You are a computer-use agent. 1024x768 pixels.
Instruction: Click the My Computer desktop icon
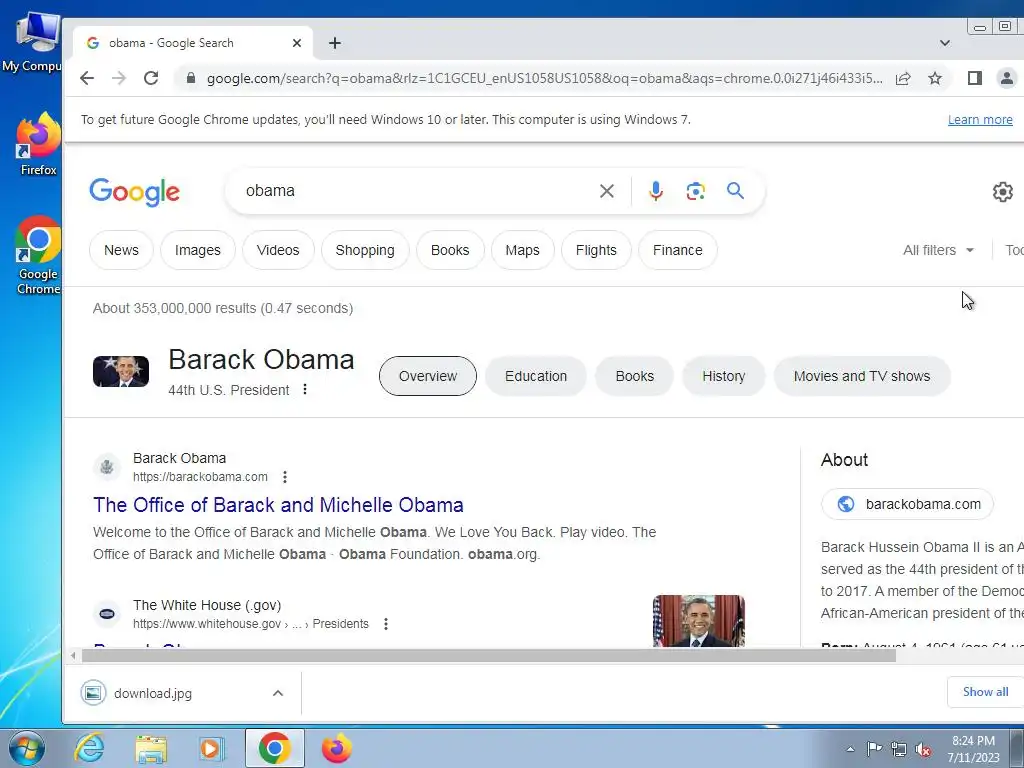click(31, 43)
